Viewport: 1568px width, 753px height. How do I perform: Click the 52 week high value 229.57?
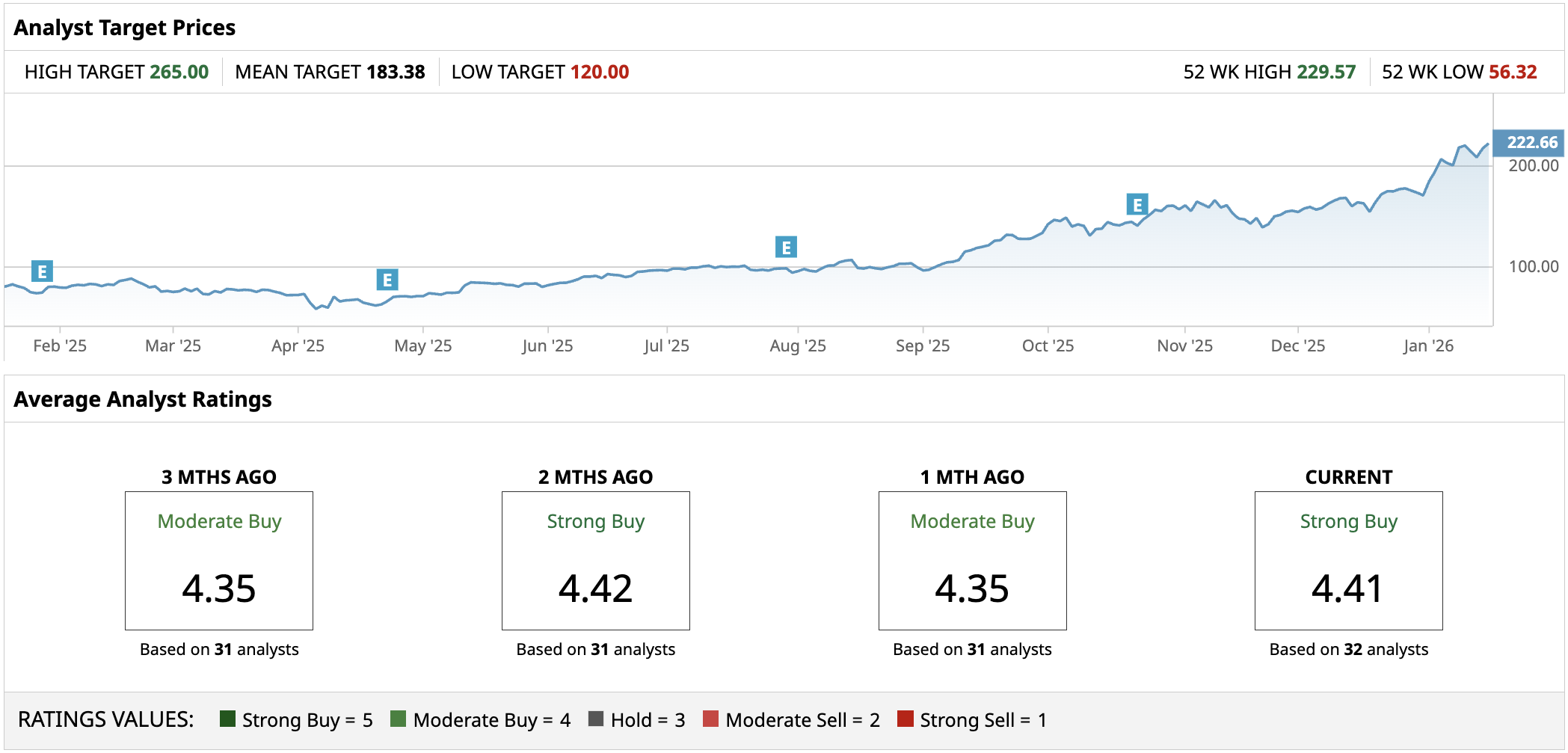pyautogui.click(x=1326, y=72)
